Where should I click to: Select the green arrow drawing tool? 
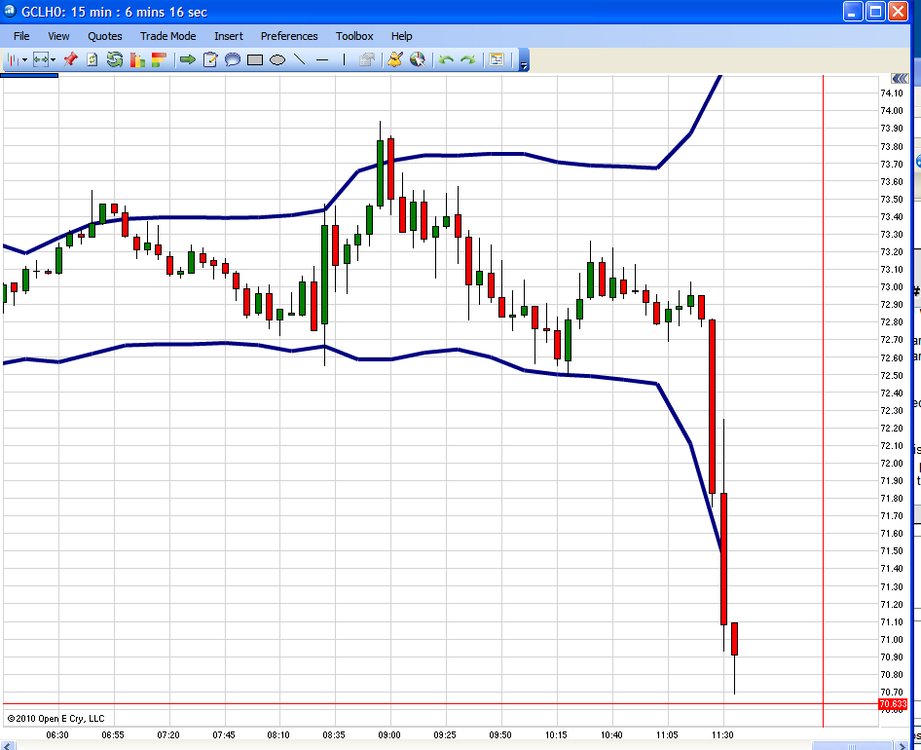pos(187,59)
